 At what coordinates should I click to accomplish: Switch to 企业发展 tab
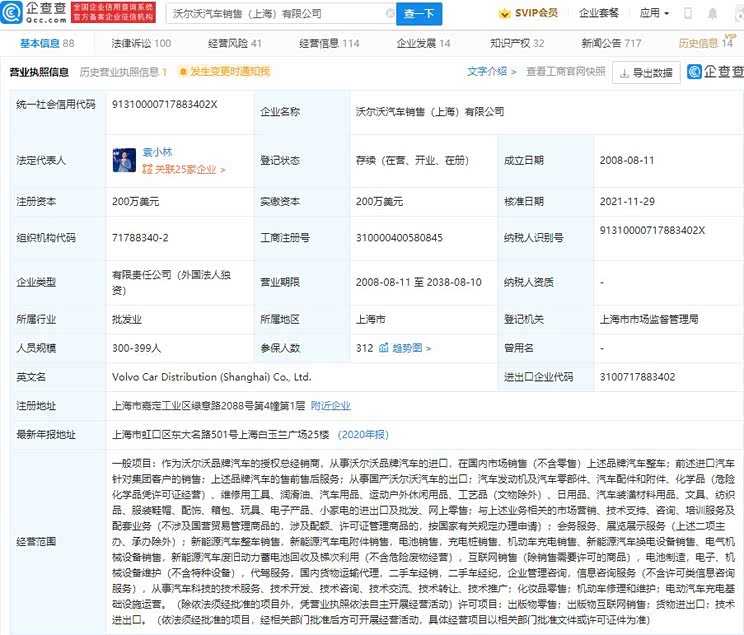[x=423, y=43]
